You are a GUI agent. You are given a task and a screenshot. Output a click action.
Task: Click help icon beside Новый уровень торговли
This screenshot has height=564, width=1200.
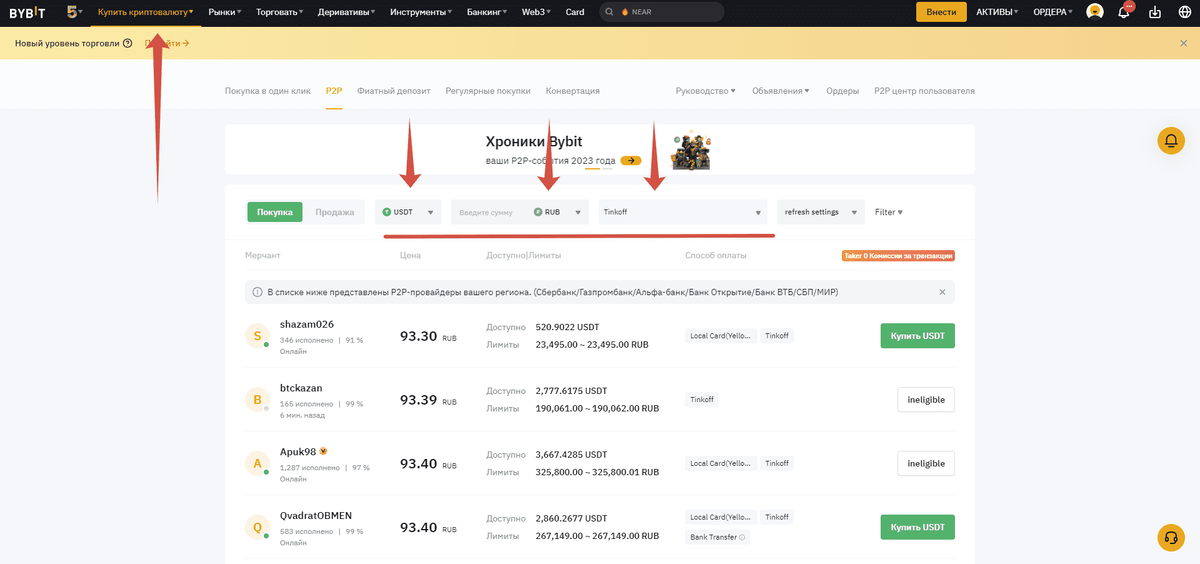(127, 44)
